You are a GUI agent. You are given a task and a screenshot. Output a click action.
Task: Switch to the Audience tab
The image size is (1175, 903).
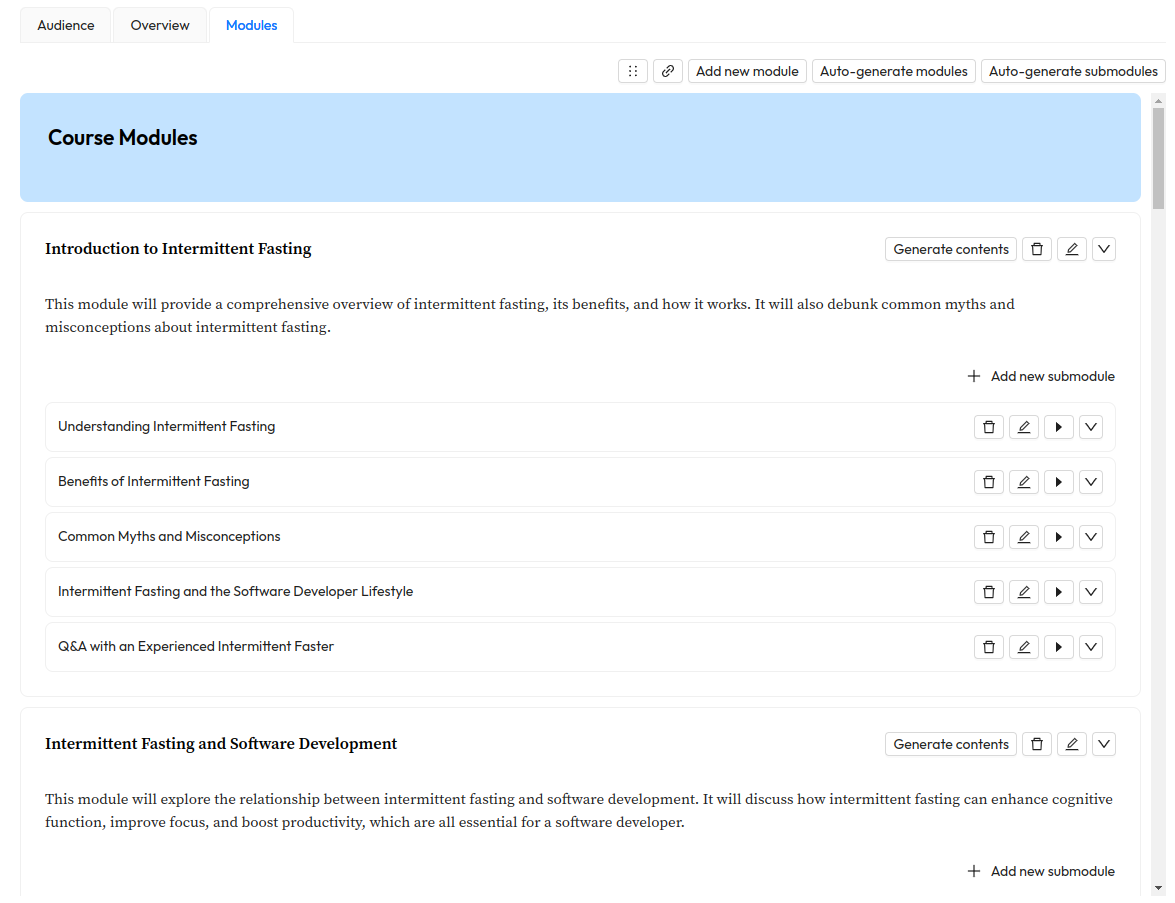coord(66,25)
